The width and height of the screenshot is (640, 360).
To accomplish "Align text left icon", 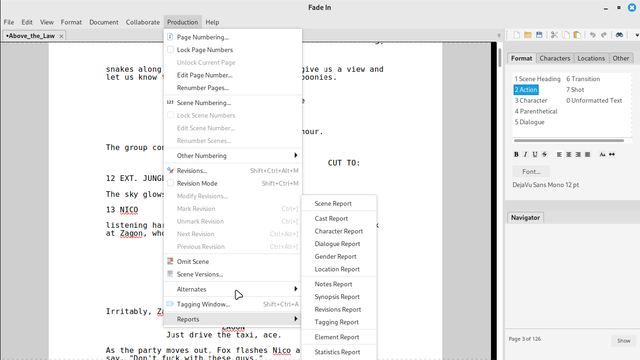I will (x=559, y=154).
